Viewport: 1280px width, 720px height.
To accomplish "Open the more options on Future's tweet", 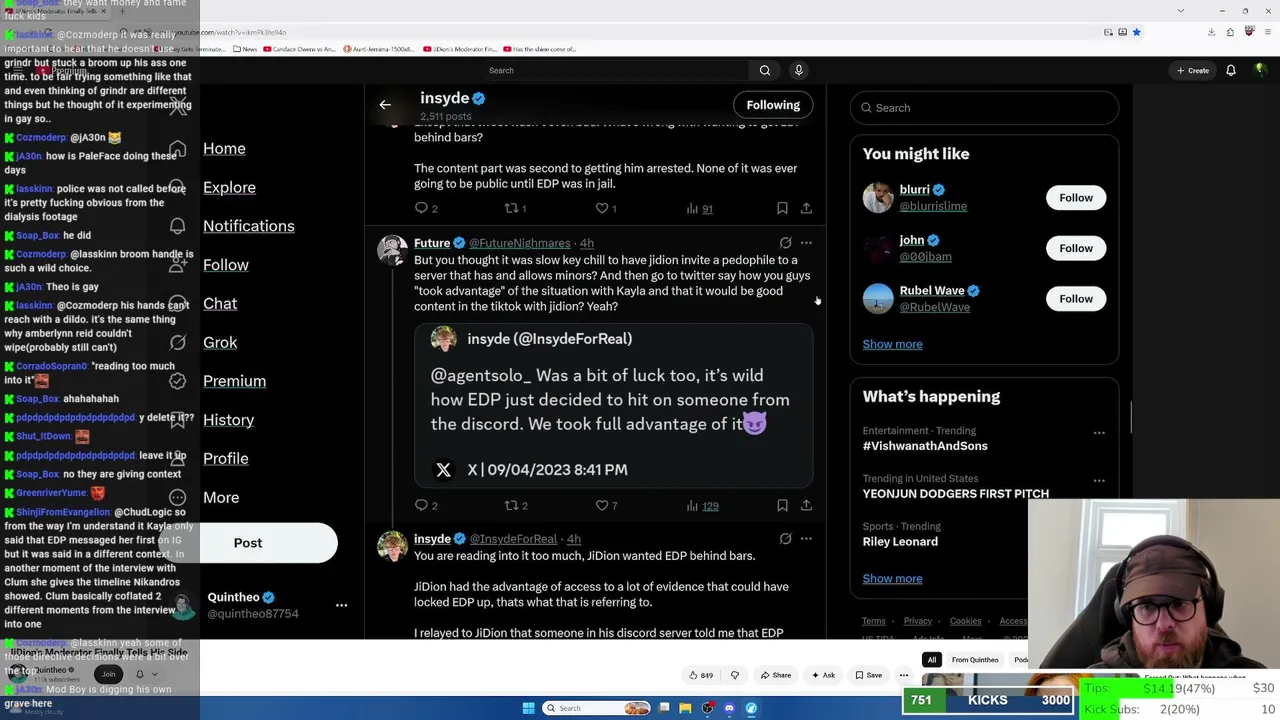I will [806, 243].
